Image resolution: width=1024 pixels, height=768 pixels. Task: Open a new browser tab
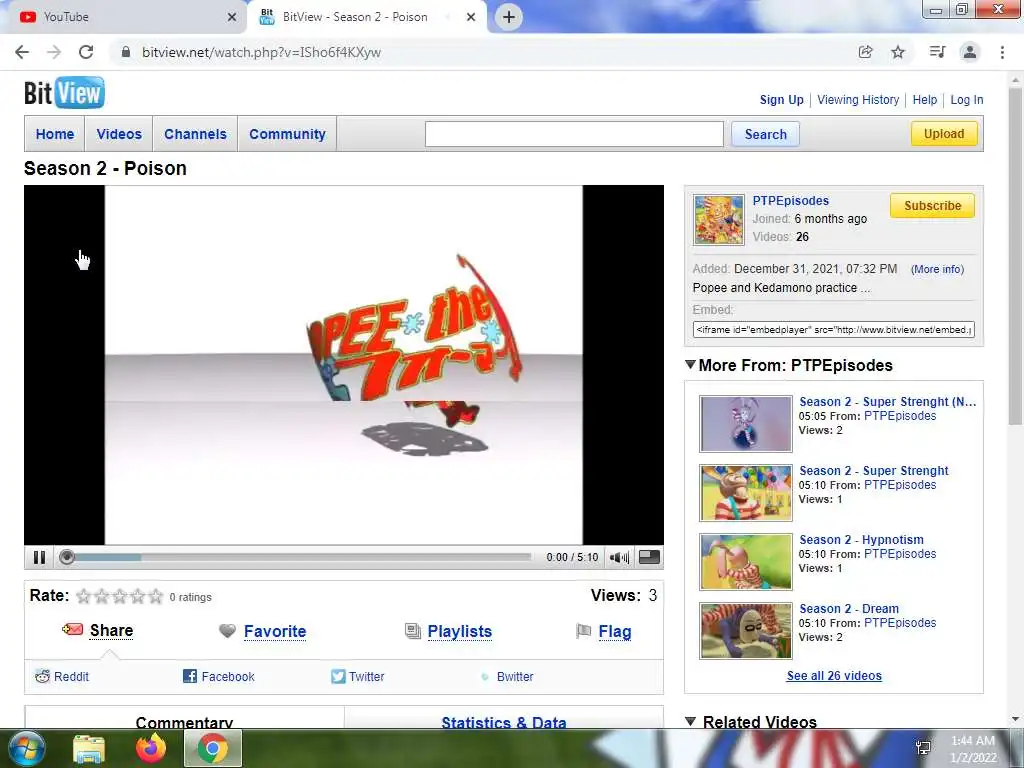coord(509,17)
